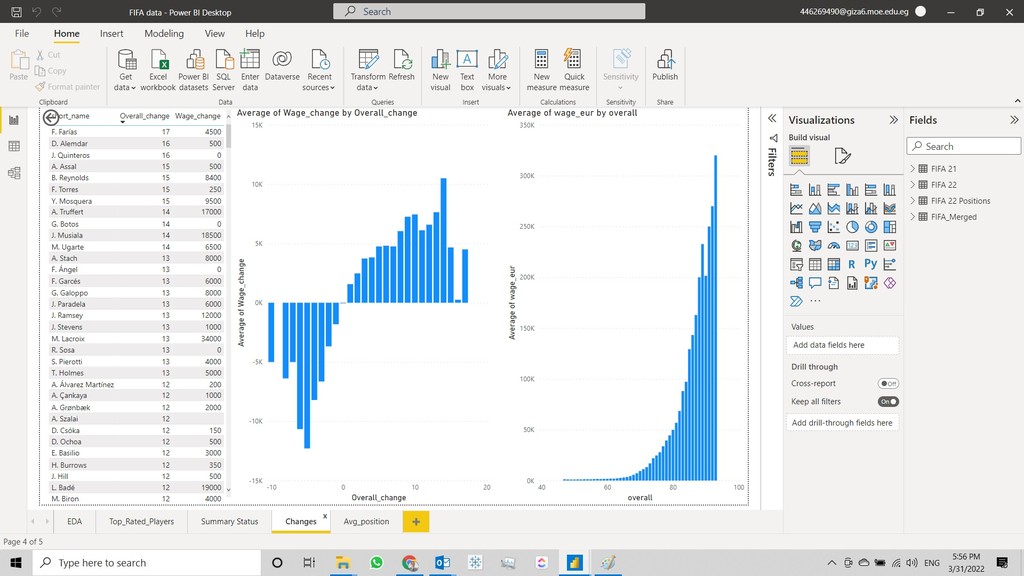The height and width of the screenshot is (576, 1024).
Task: Select the Scatter chart visual
Action: pyautogui.click(x=834, y=227)
